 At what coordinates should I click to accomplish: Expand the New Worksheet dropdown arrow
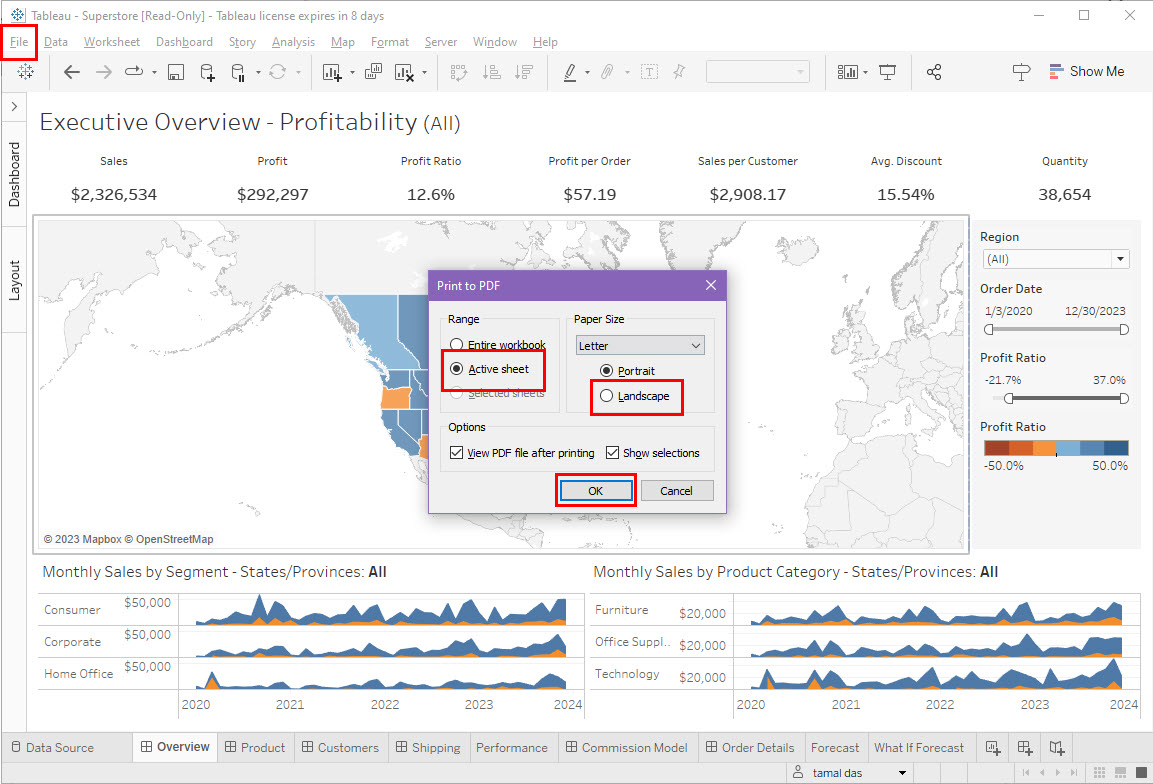pyautogui.click(x=352, y=72)
